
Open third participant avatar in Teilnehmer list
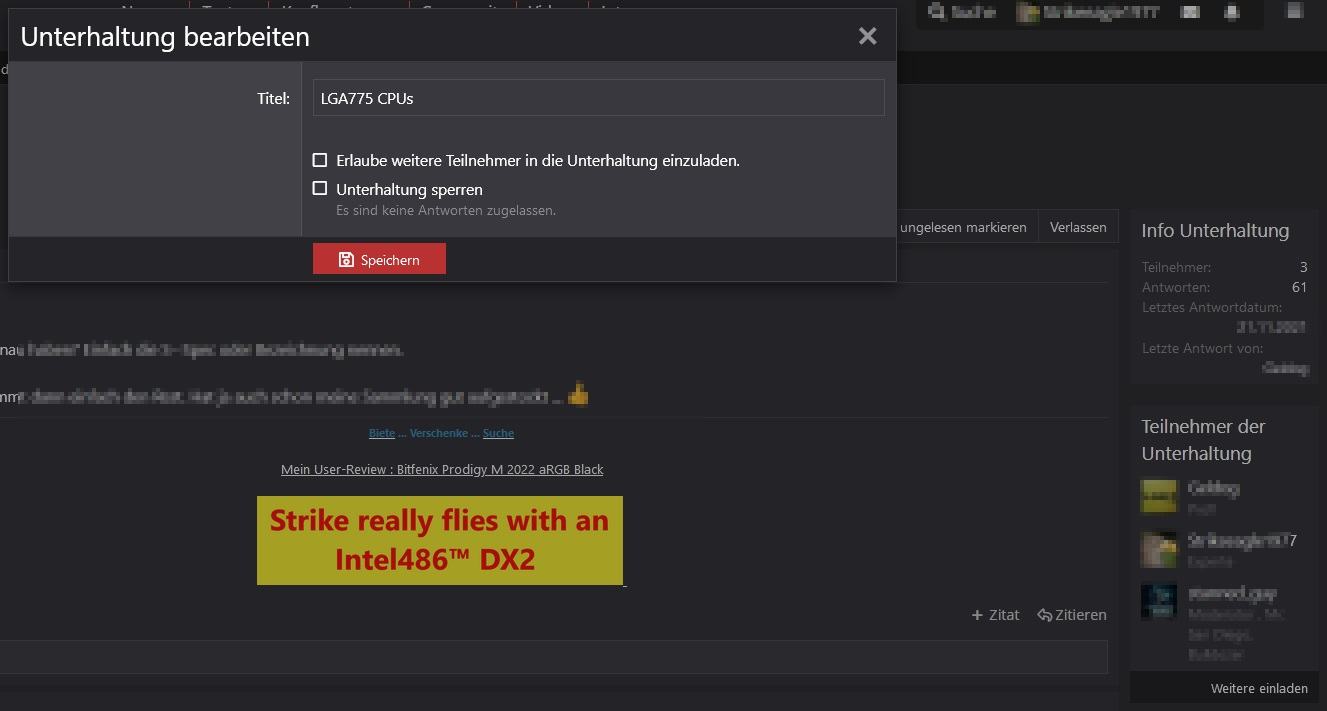tap(1159, 601)
